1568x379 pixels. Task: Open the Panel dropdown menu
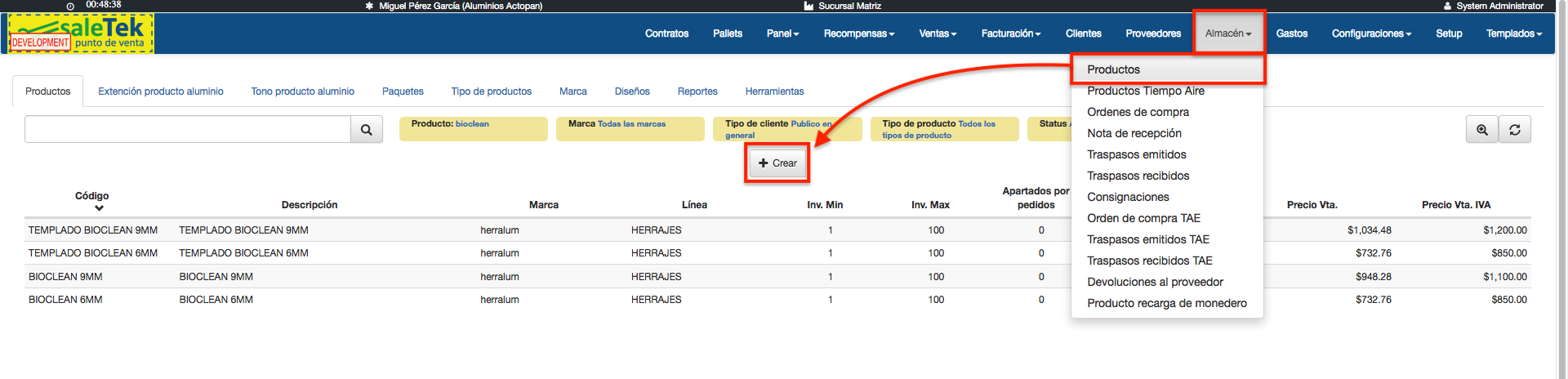point(782,33)
